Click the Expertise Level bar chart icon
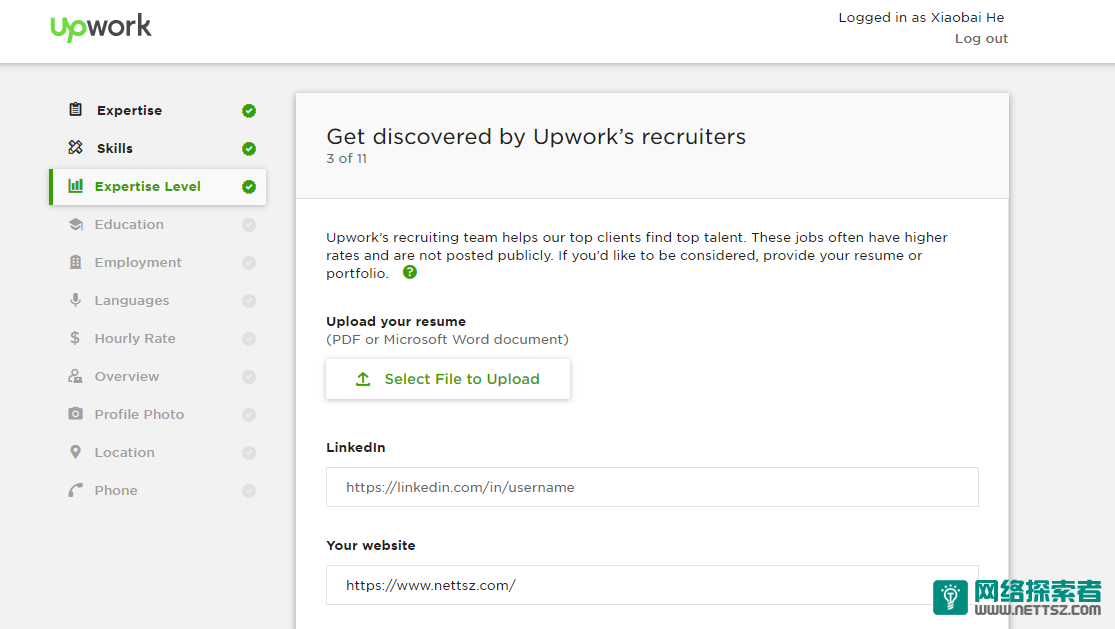The width and height of the screenshot is (1115, 629). point(75,186)
